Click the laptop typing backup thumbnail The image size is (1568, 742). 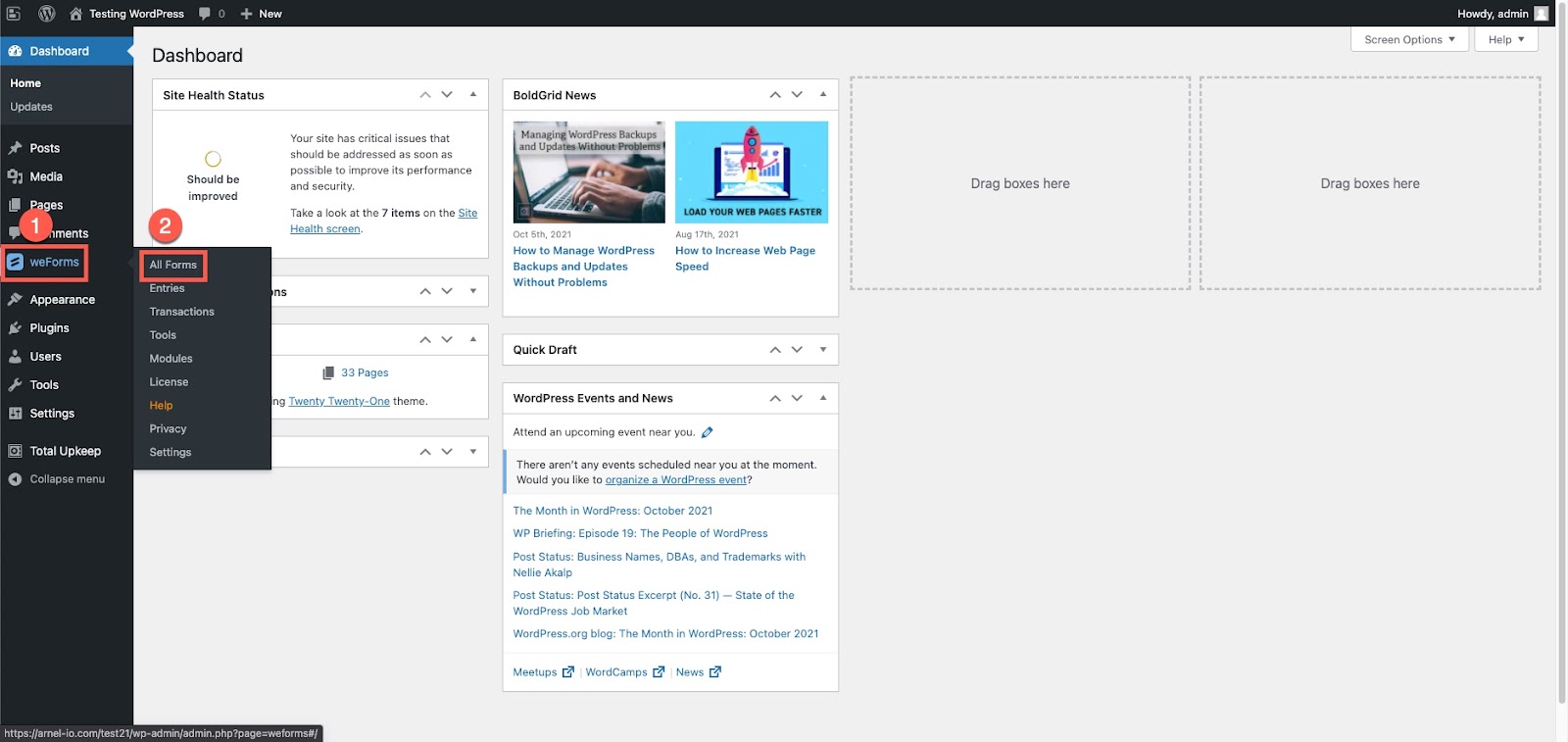[589, 173]
